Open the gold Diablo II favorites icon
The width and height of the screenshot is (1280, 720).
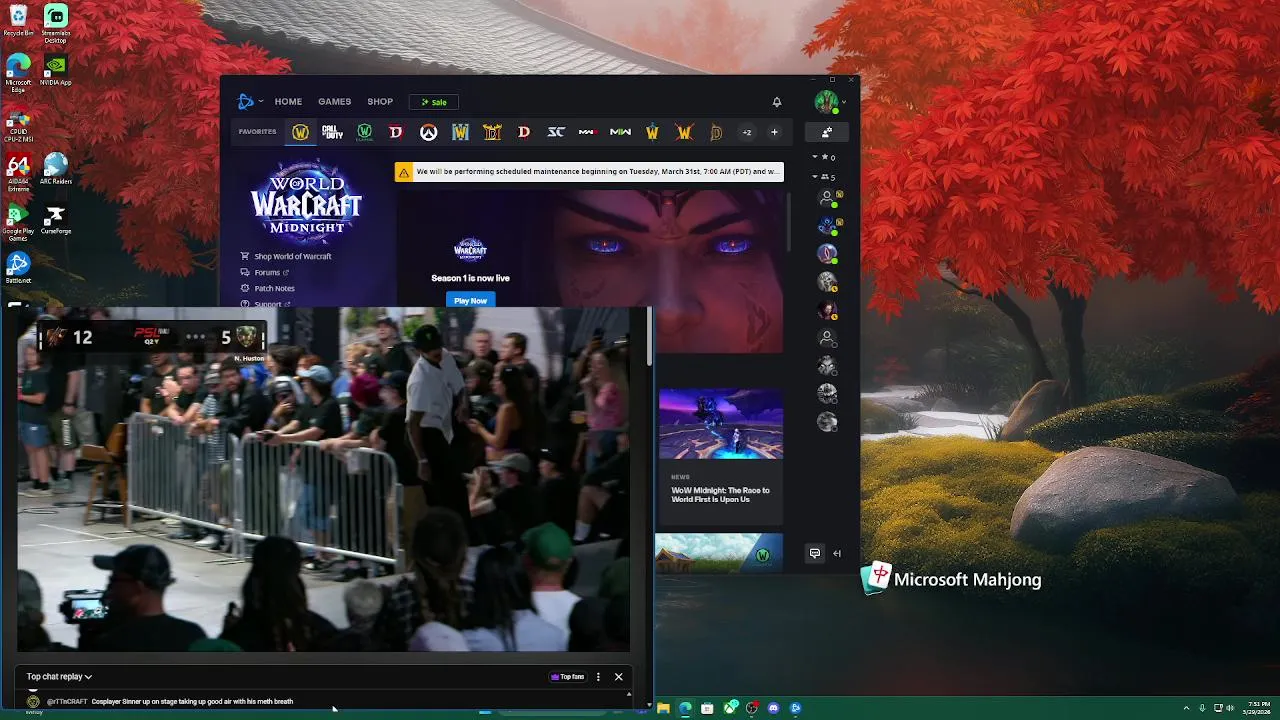[492, 132]
